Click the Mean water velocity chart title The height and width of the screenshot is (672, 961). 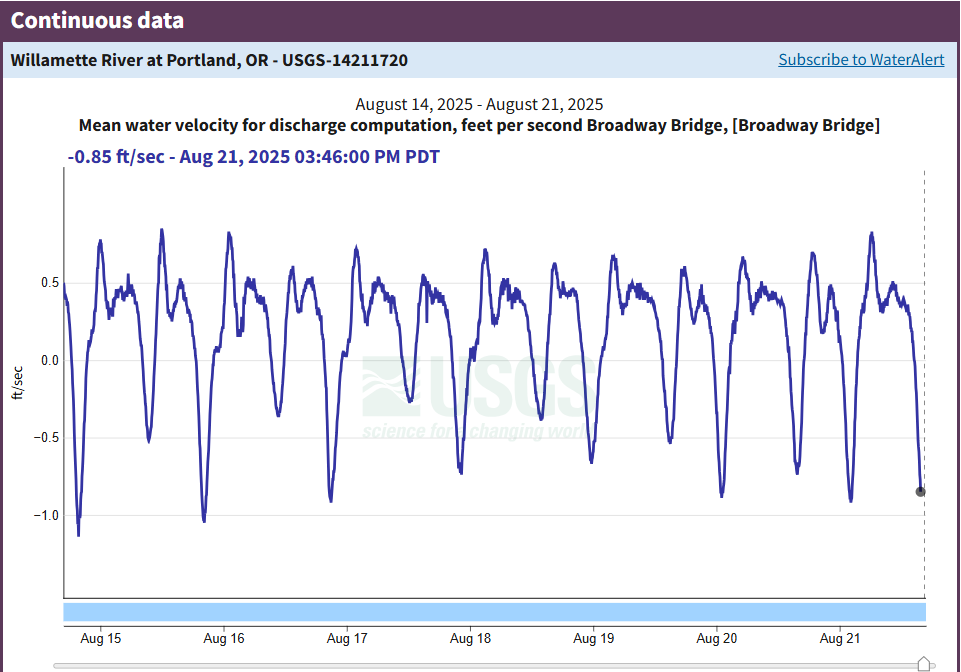point(480,126)
